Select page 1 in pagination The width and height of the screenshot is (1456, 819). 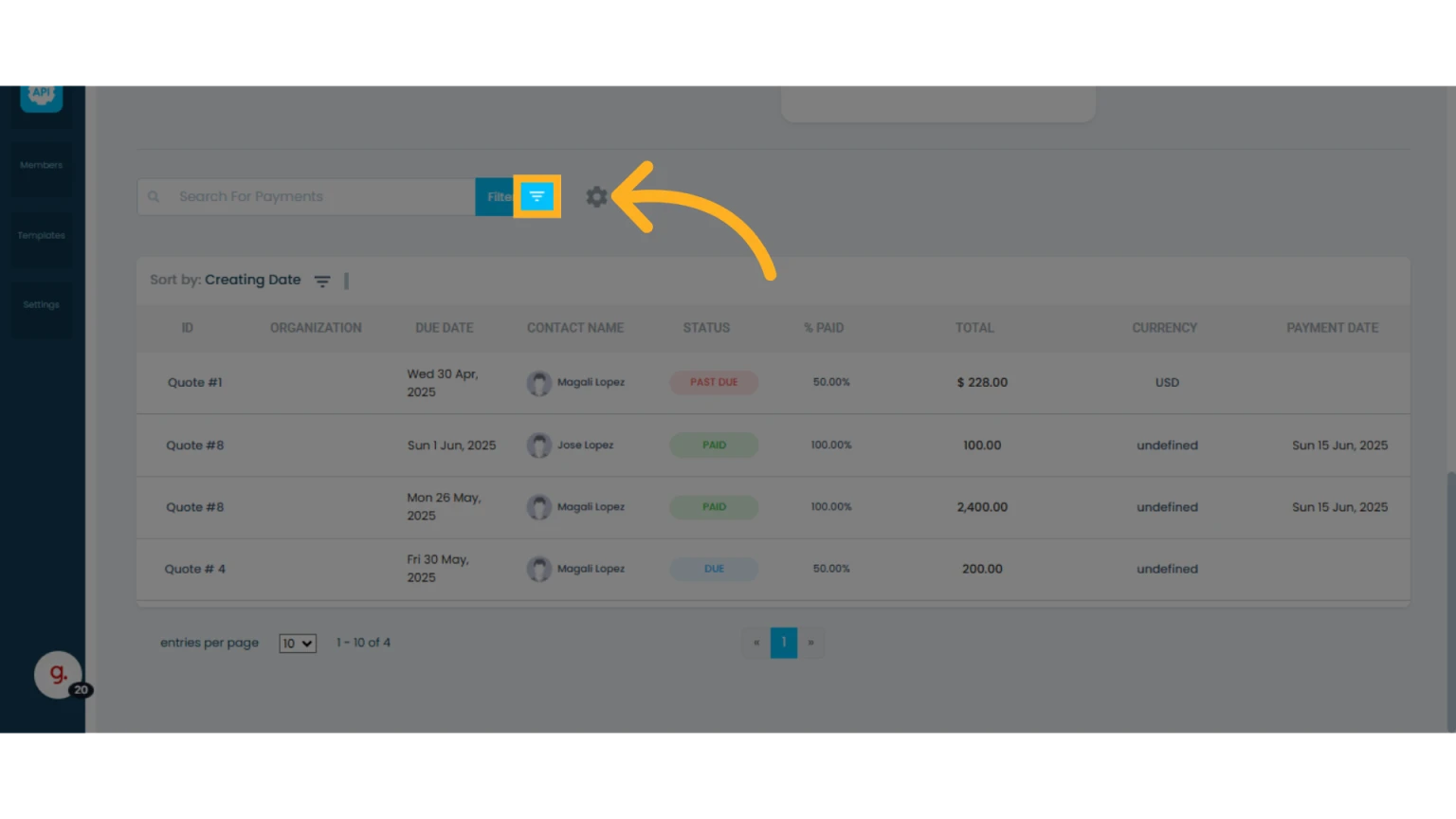[784, 643]
